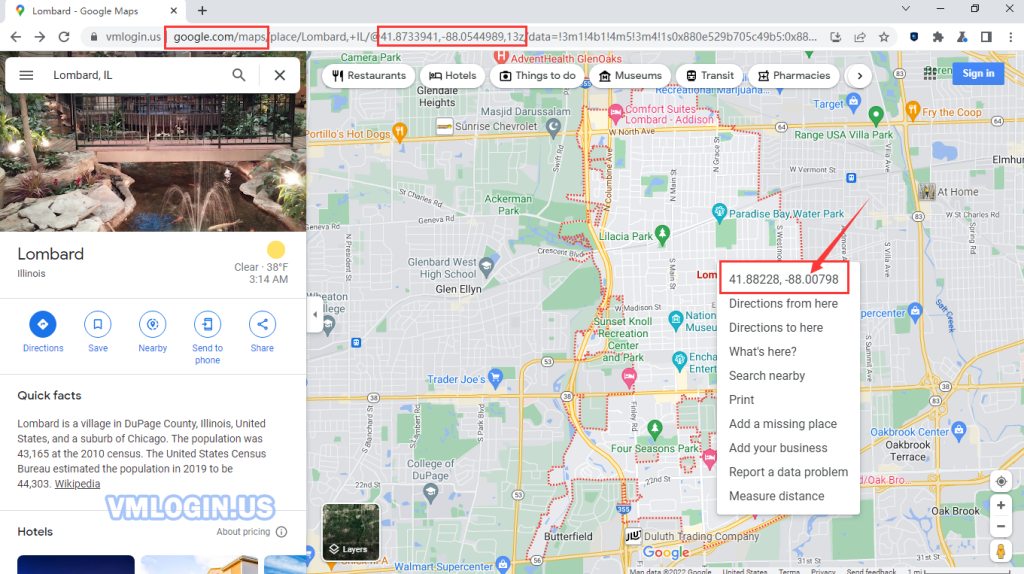This screenshot has height=574, width=1024.
Task: Show Museums on the map
Action: click(630, 76)
